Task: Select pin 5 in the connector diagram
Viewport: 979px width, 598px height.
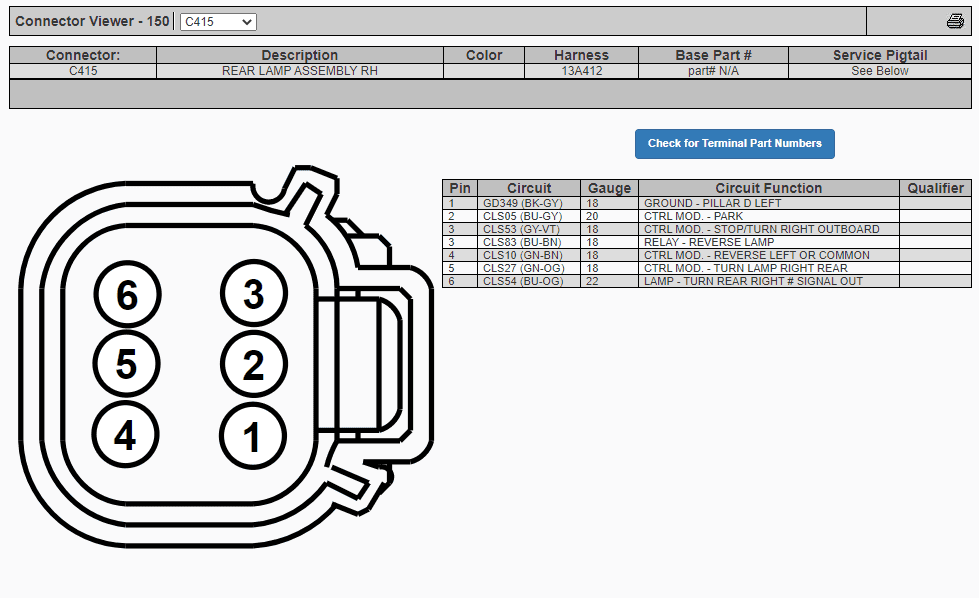Action: pos(127,364)
